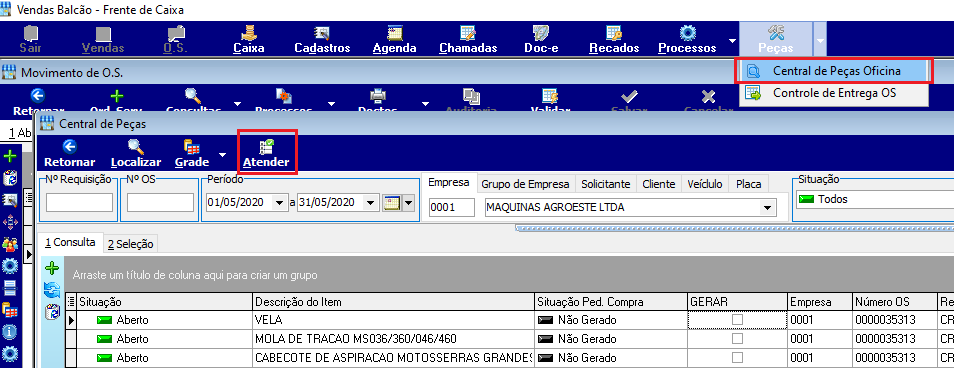This screenshot has width=954, height=368.
Task: Sort by Descrição do Item column header
Action: 392,302
